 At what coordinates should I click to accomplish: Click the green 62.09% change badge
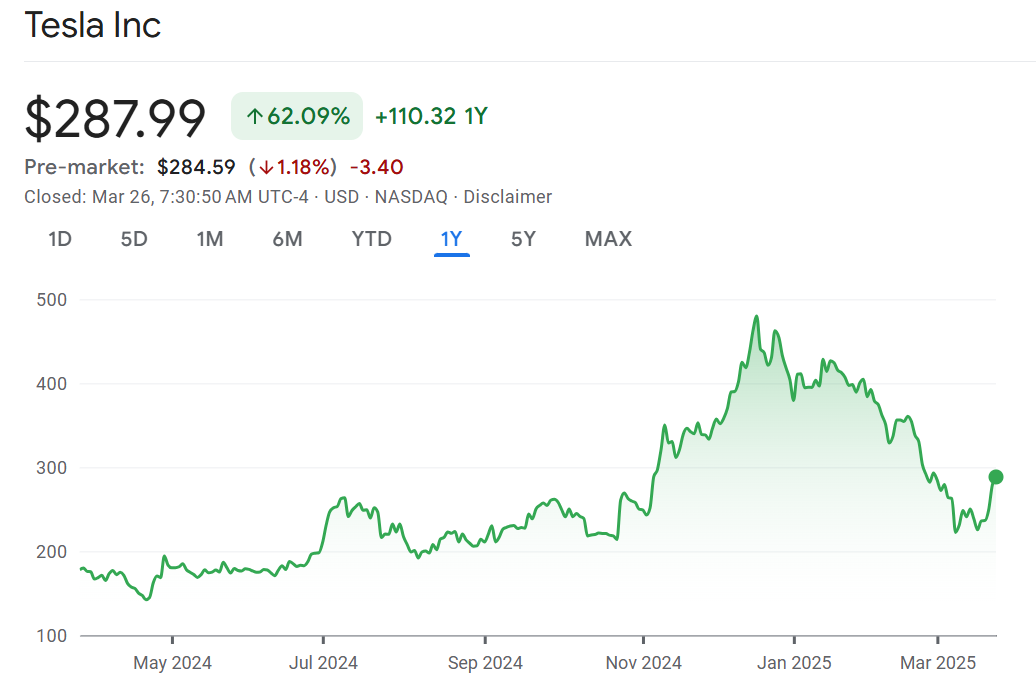297,117
